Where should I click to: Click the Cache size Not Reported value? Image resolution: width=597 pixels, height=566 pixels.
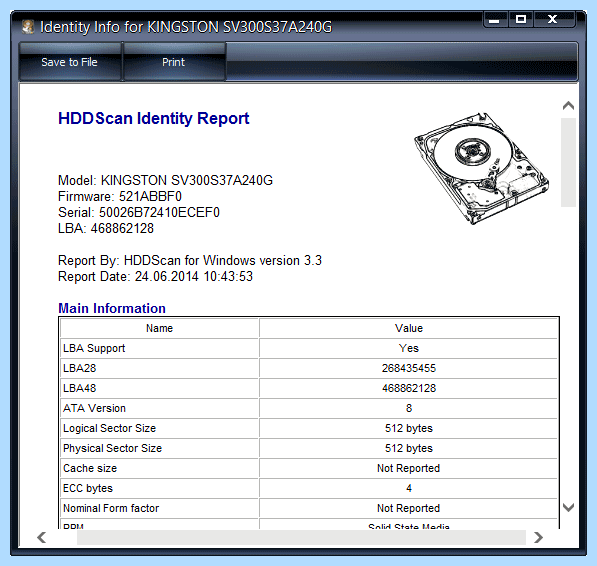[x=409, y=468]
